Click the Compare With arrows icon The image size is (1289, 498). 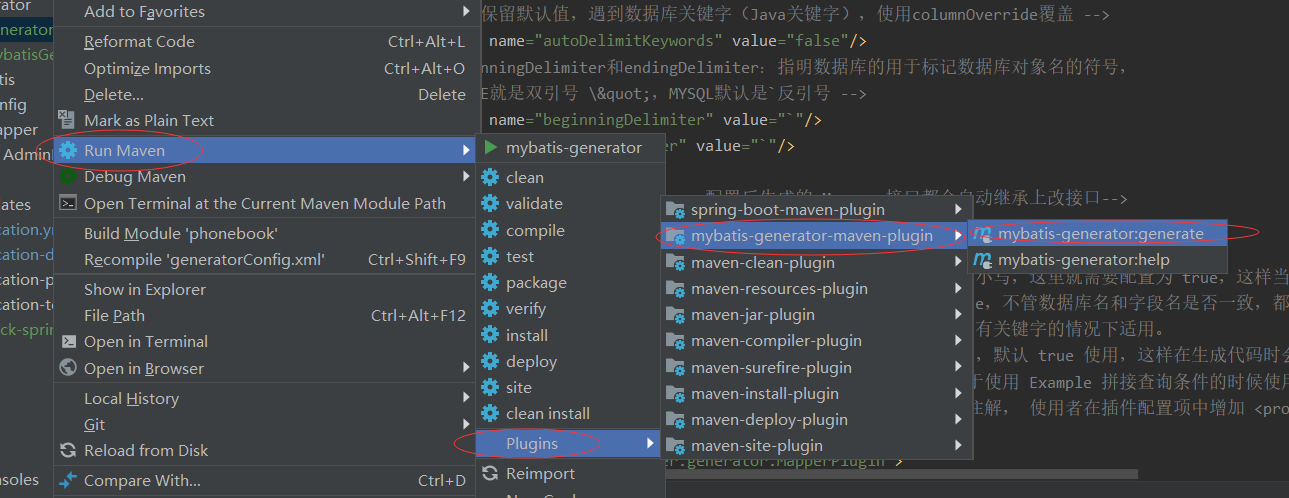pyautogui.click(x=68, y=480)
